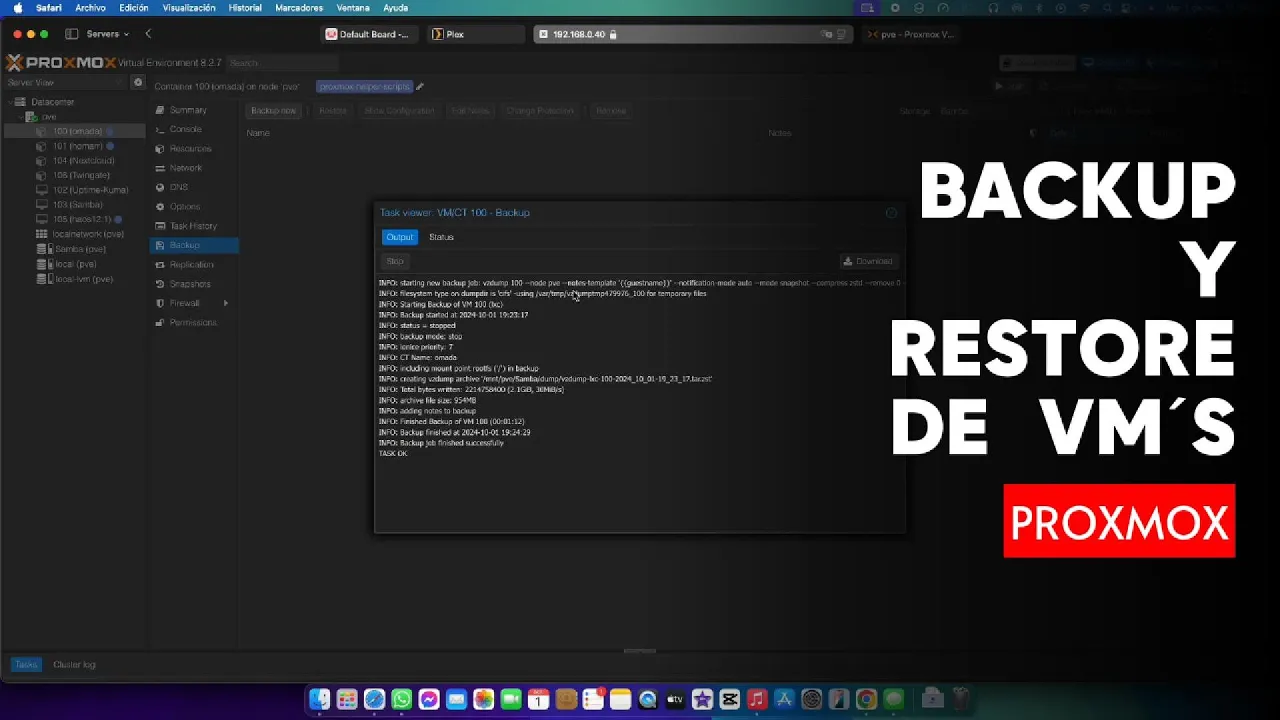Select 101 (homarr) in the server tree
Viewport: 1280px width, 720px height.
[x=77, y=146]
